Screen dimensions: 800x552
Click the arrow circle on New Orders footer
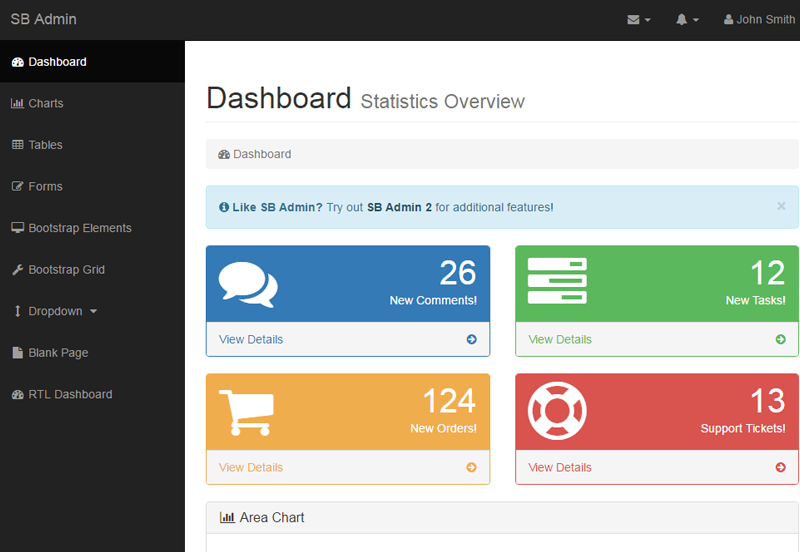coord(471,467)
